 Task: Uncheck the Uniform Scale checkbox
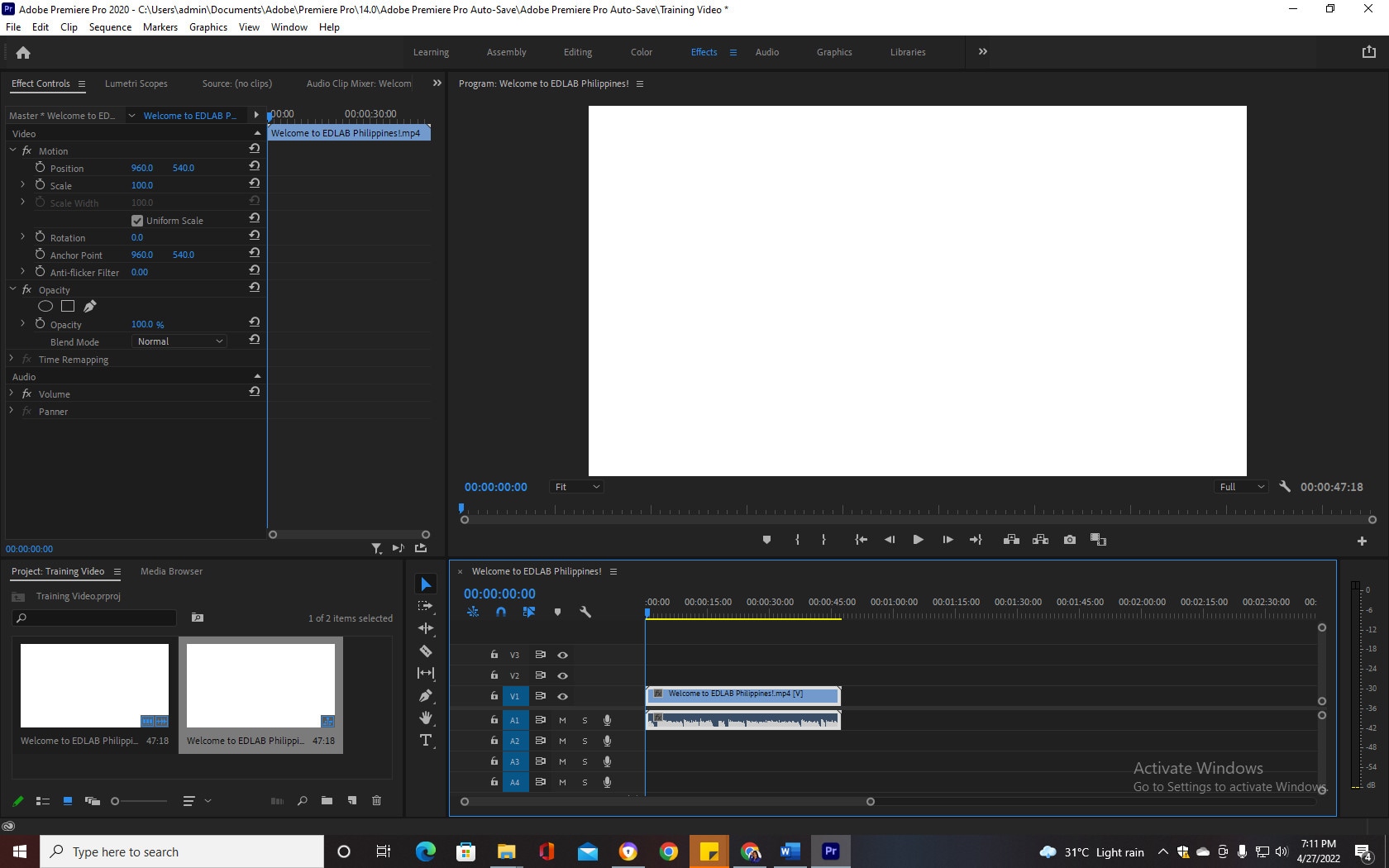coord(137,221)
